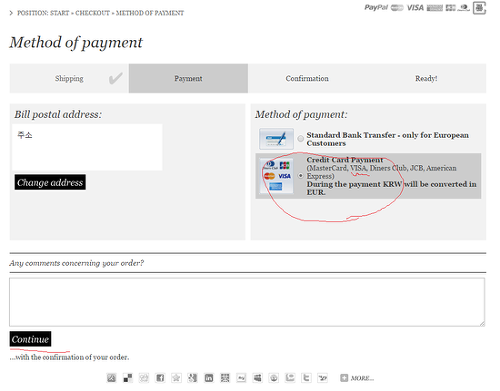Share on Twitter bird icon
Viewport: 500px width, 391px height.
coord(306,378)
